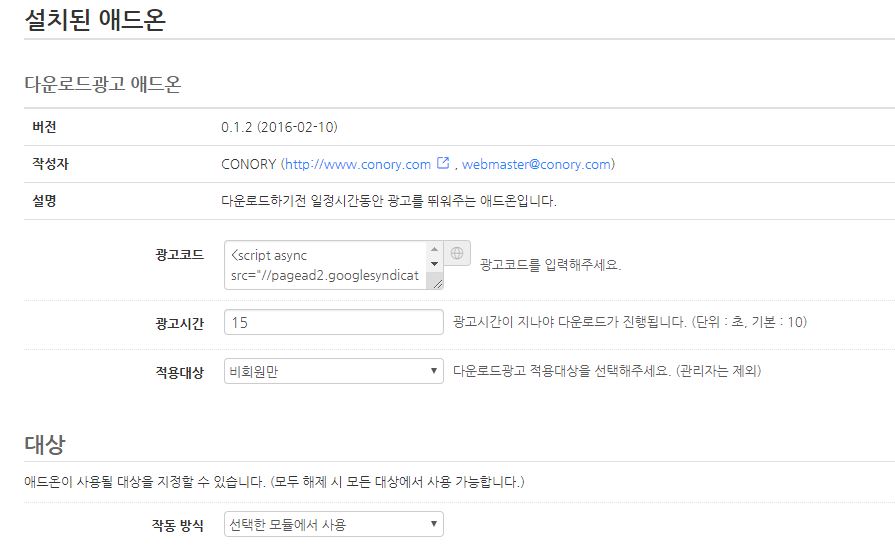
Task: Focus the 광고시간 field containing 15
Action: click(334, 322)
